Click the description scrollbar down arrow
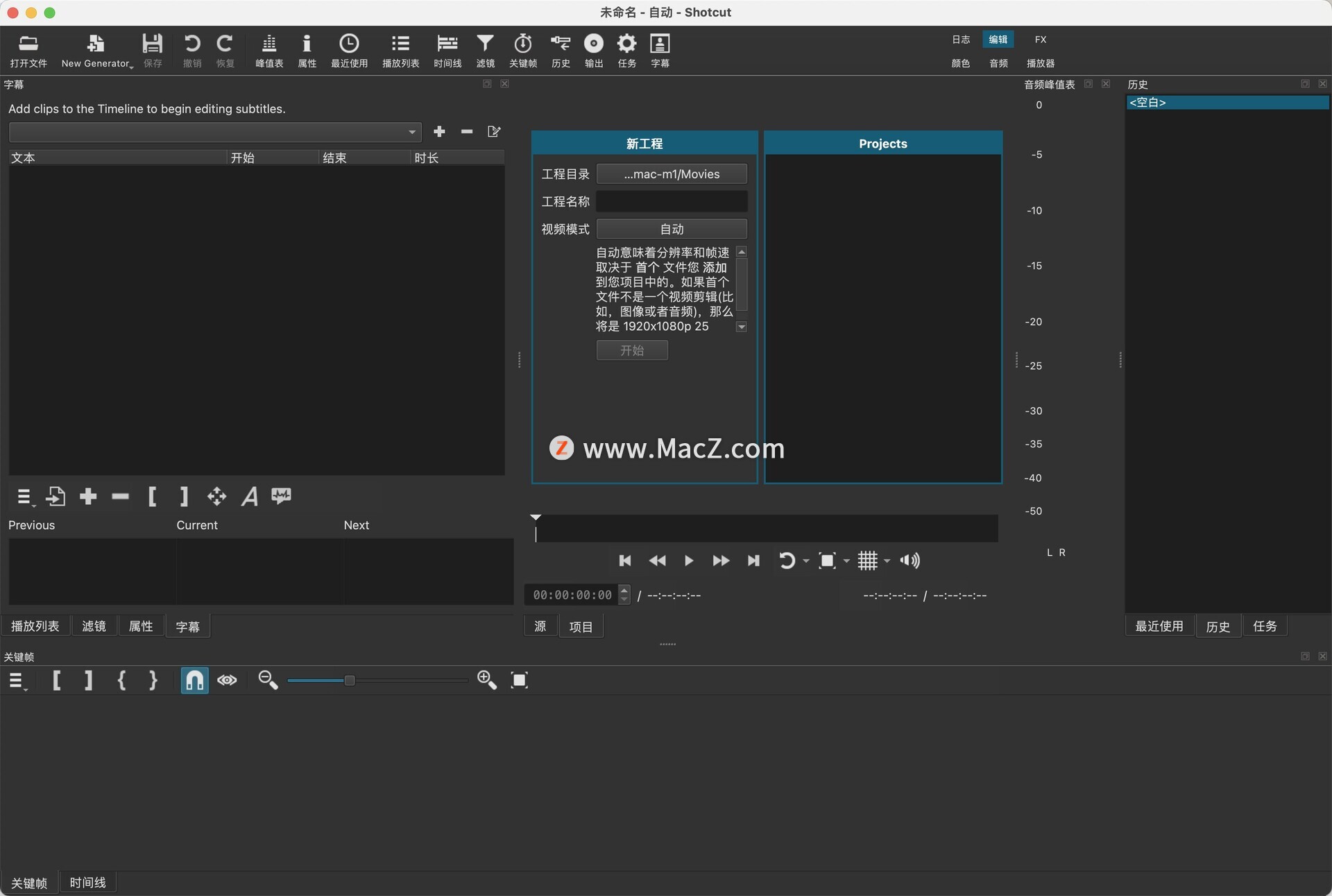 [x=742, y=327]
